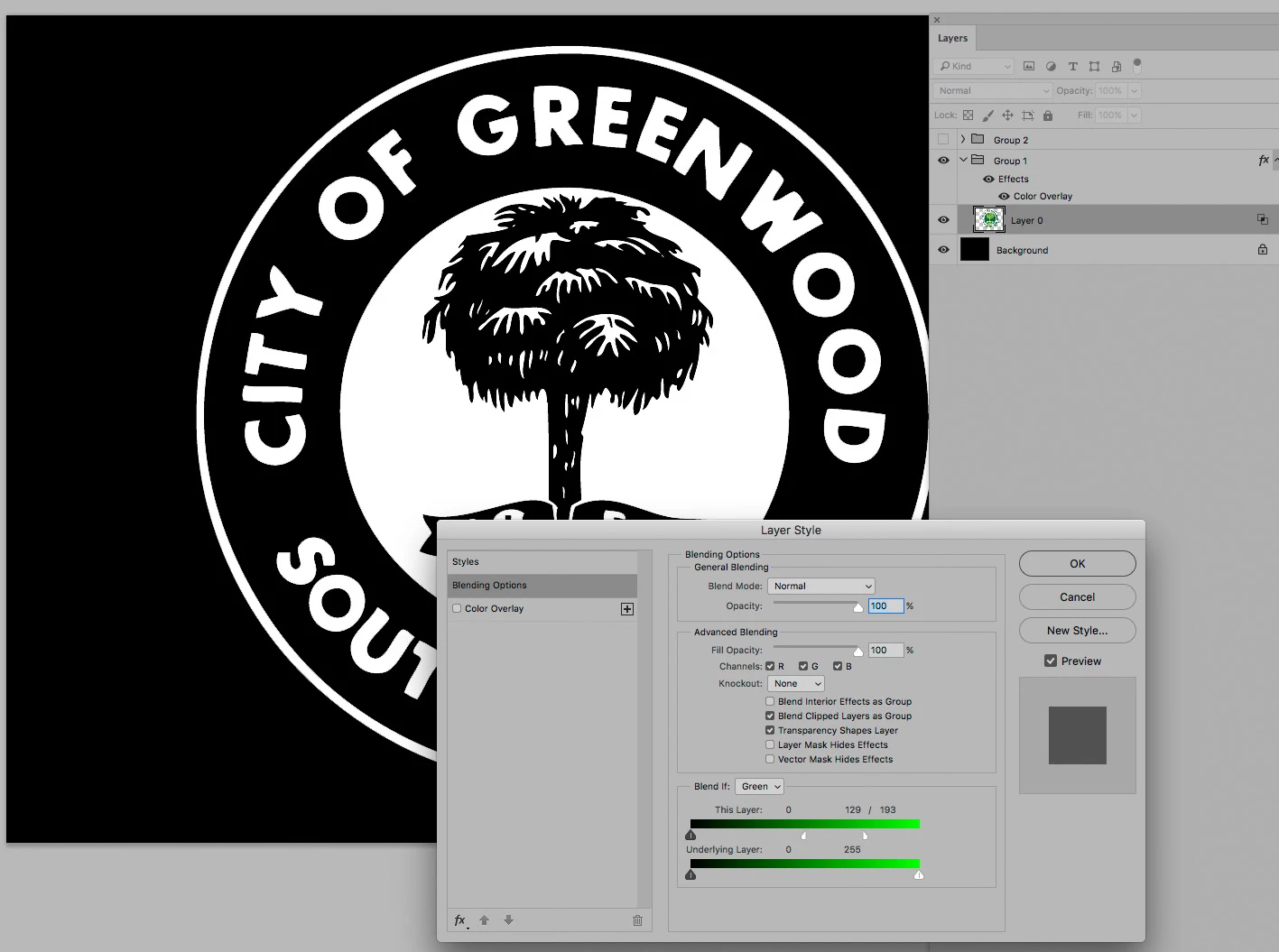Filter layers by shape layer icon
Image resolution: width=1279 pixels, height=952 pixels.
pyautogui.click(x=1094, y=66)
